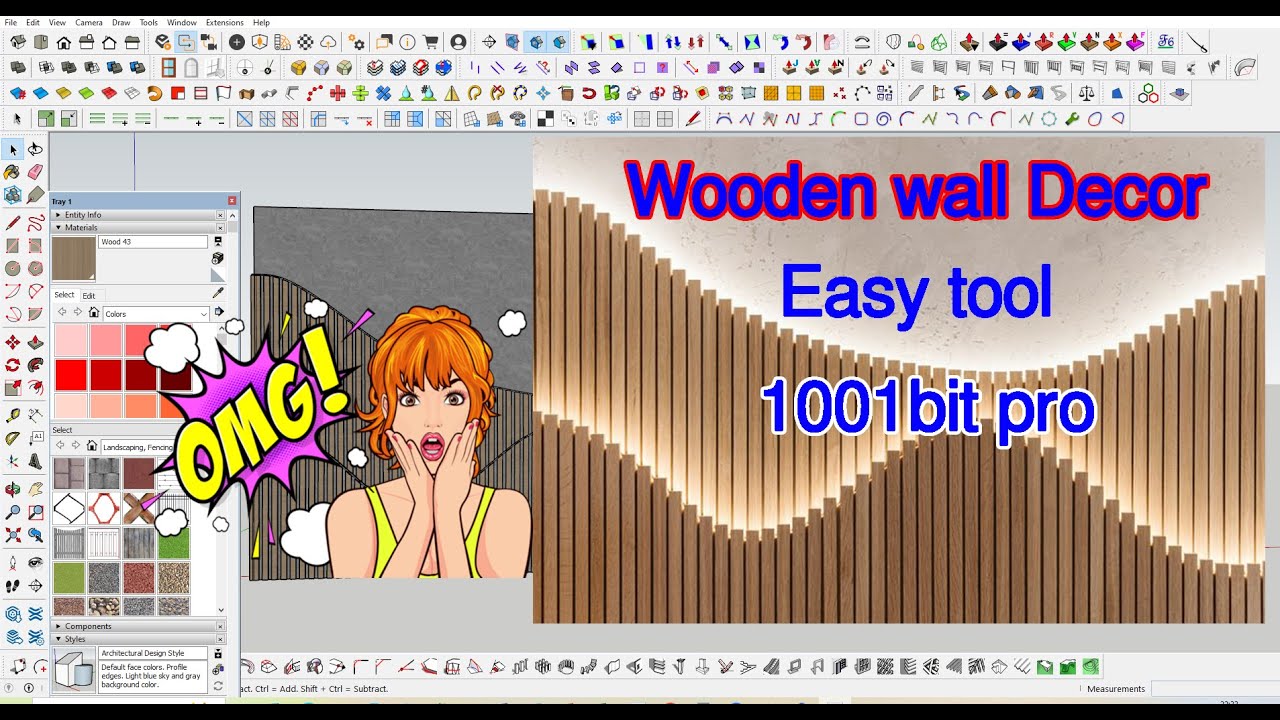1280x720 pixels.
Task: Select the Push/Pull tool
Action: [36, 343]
